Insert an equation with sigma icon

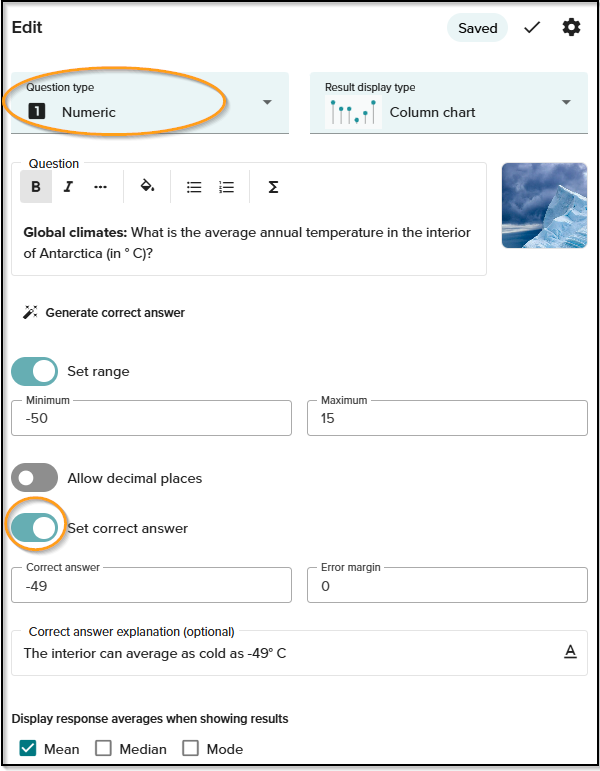pos(273,187)
